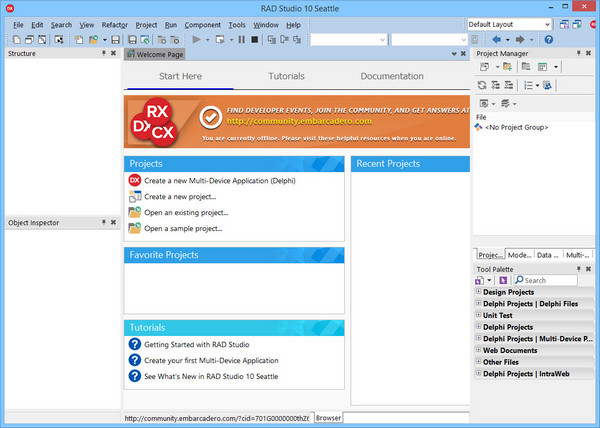Pin the Structure panel with pushpin icon
600x428 pixels.
tap(104, 53)
